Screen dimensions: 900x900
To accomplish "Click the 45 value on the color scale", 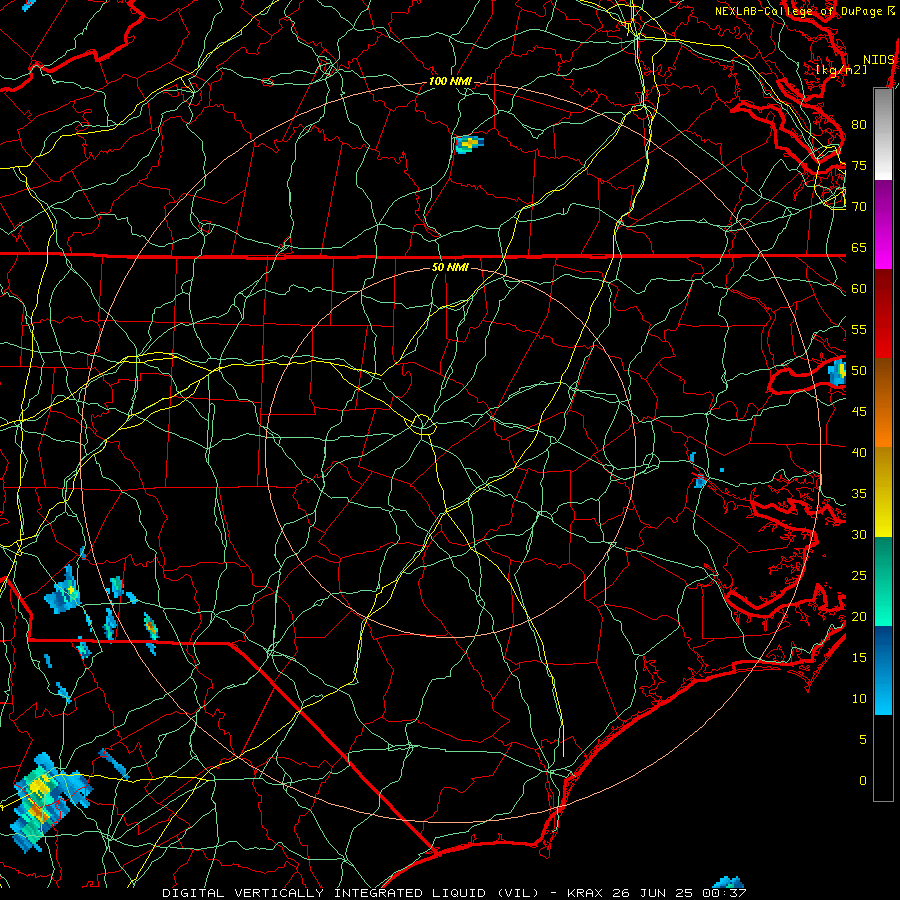I will click(859, 412).
